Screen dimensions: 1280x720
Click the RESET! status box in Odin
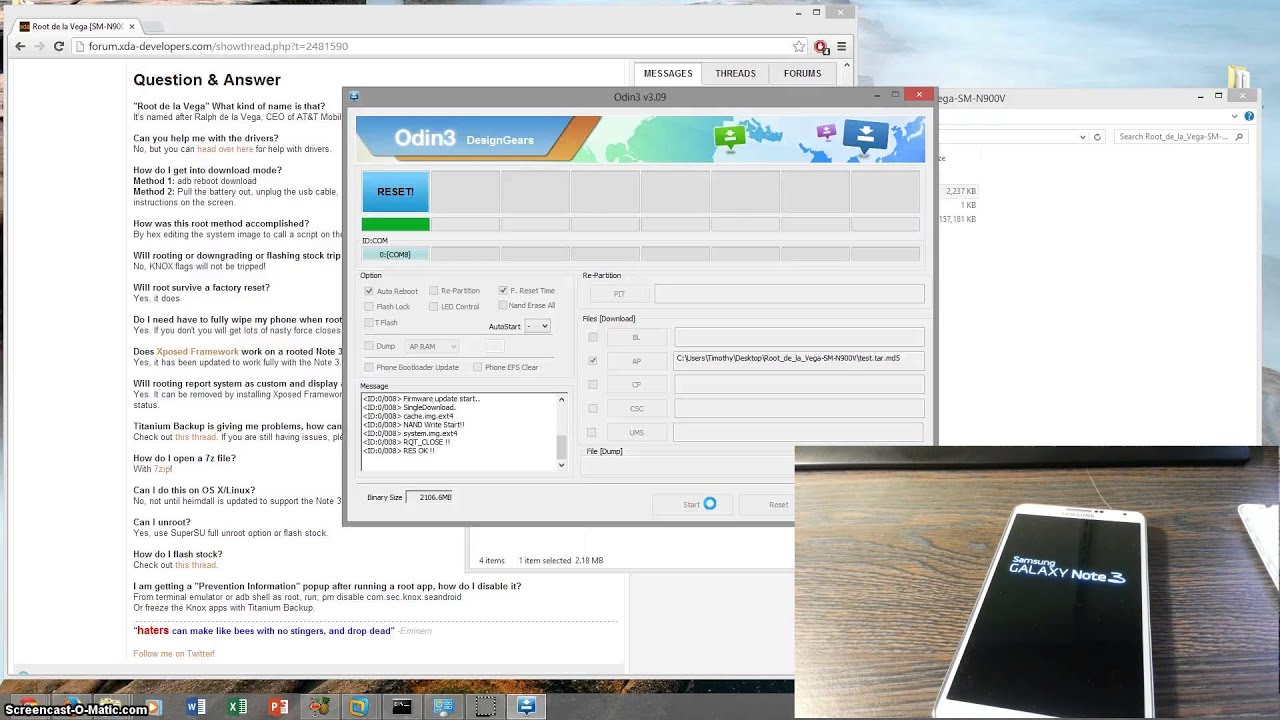click(x=395, y=191)
